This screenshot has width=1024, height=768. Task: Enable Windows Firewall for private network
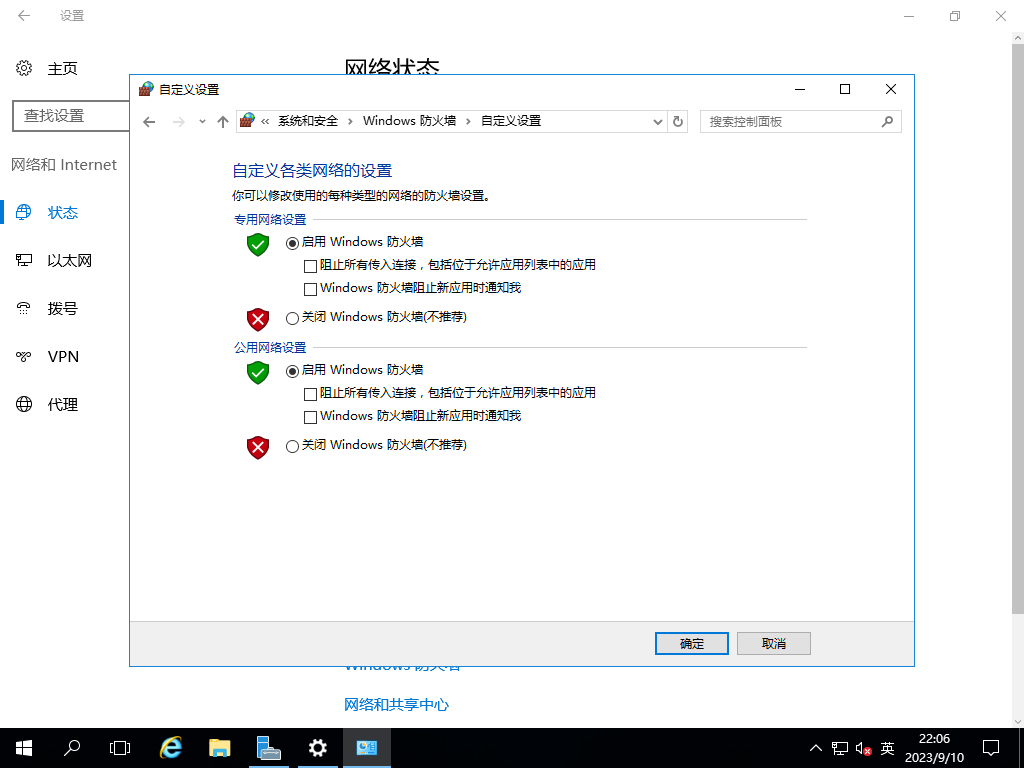pyautogui.click(x=292, y=243)
